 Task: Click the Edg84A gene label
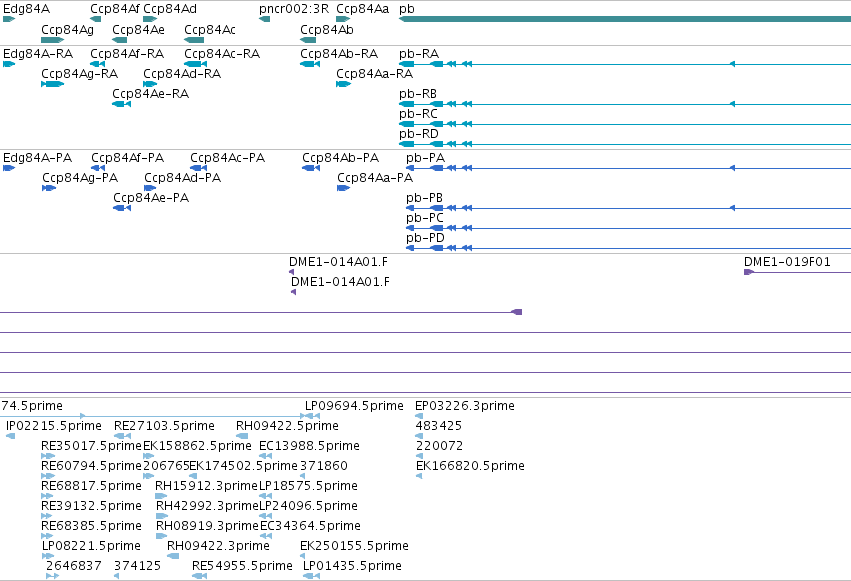click(27, 9)
